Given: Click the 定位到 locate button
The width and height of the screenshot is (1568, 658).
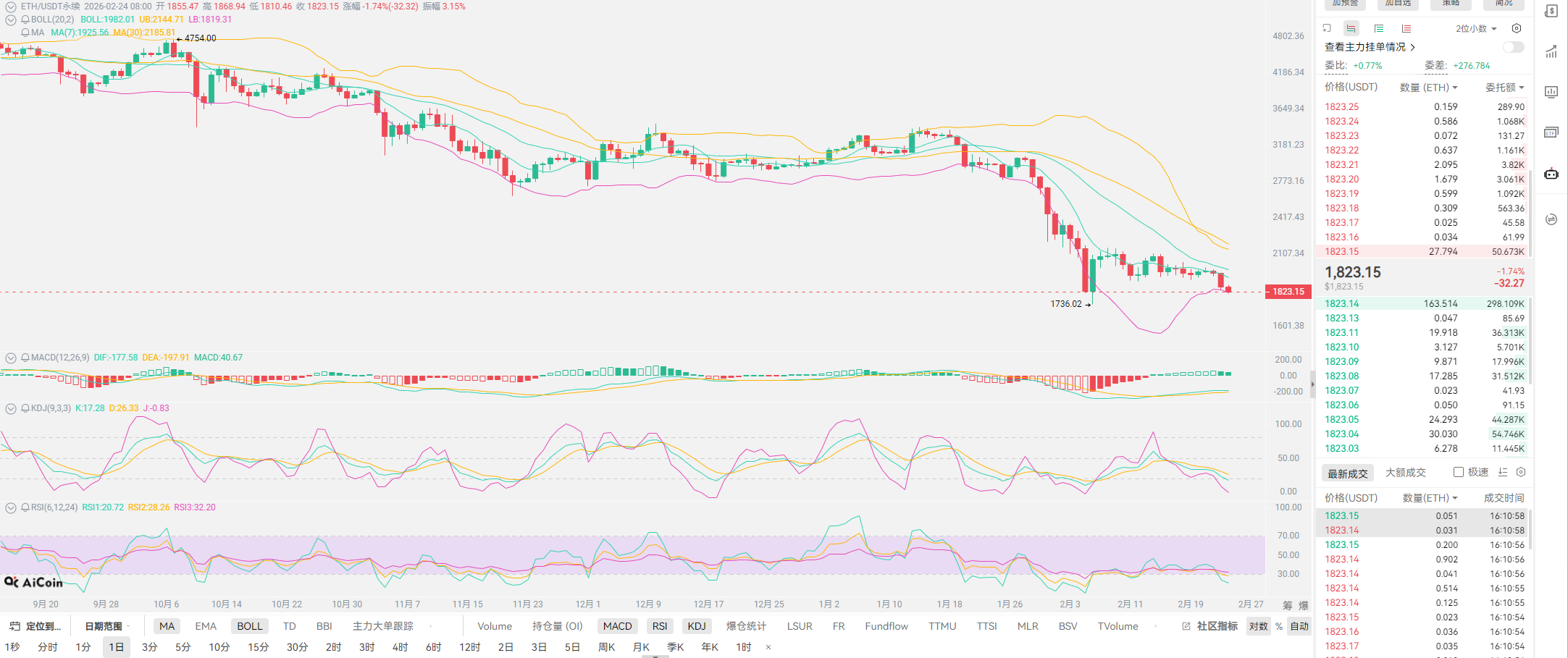Looking at the screenshot, I should coord(36,626).
